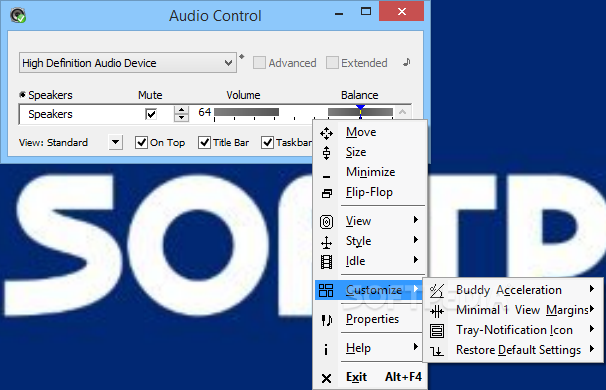Click the scroll up arrow in speakers list
Screen dimensions: 606x390
point(402,112)
